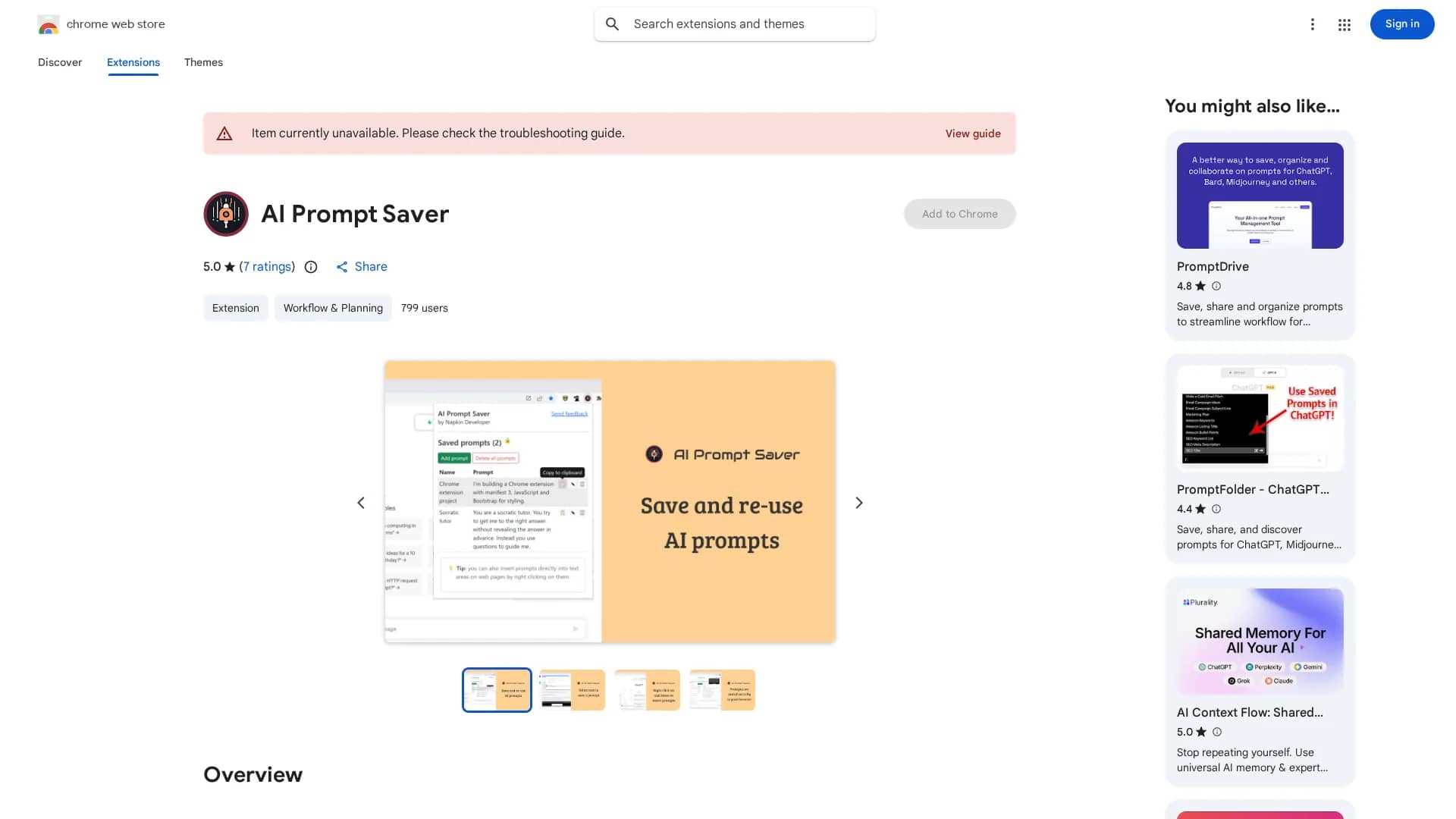The height and width of the screenshot is (819, 1456).
Task: Click the Overview heading
Action: tap(253, 774)
